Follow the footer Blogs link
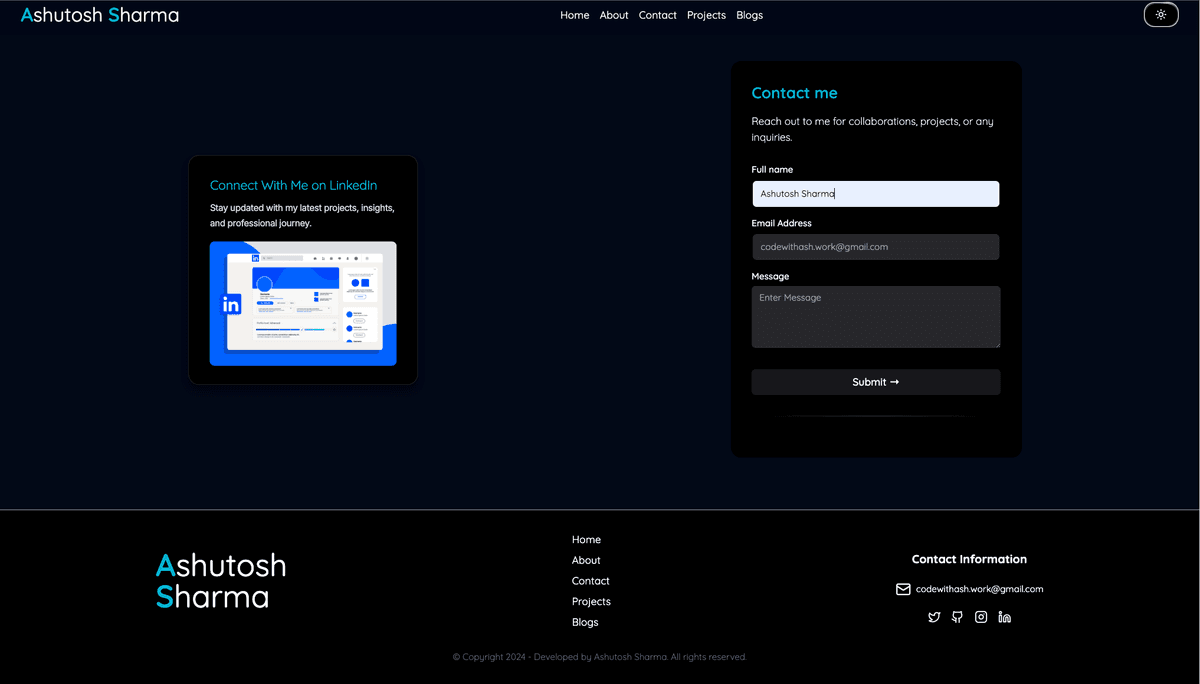The image size is (1200, 684). click(x=585, y=622)
